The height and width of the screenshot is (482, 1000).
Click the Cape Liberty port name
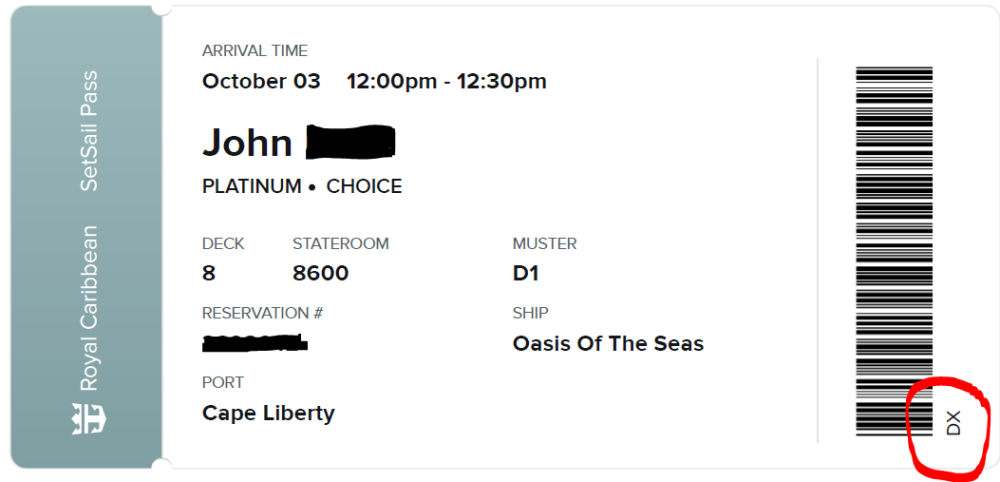click(268, 413)
